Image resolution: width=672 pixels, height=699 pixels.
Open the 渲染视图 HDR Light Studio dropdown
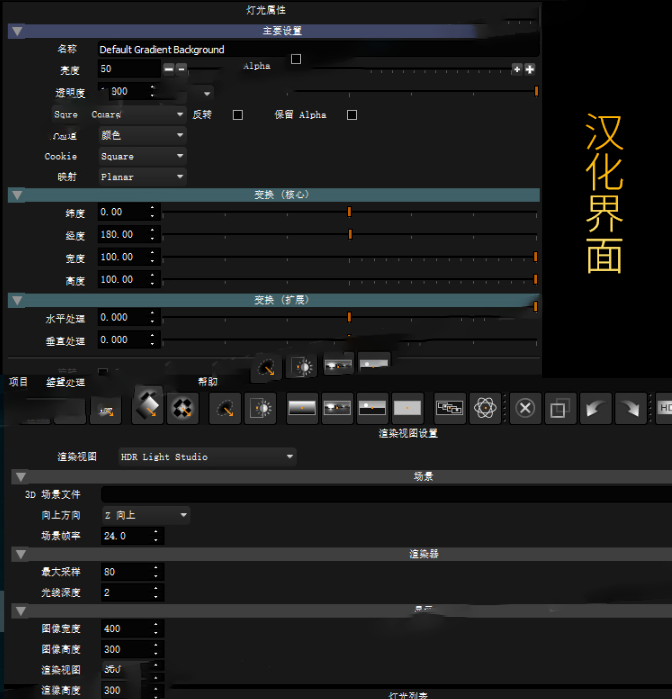[x=207, y=457]
